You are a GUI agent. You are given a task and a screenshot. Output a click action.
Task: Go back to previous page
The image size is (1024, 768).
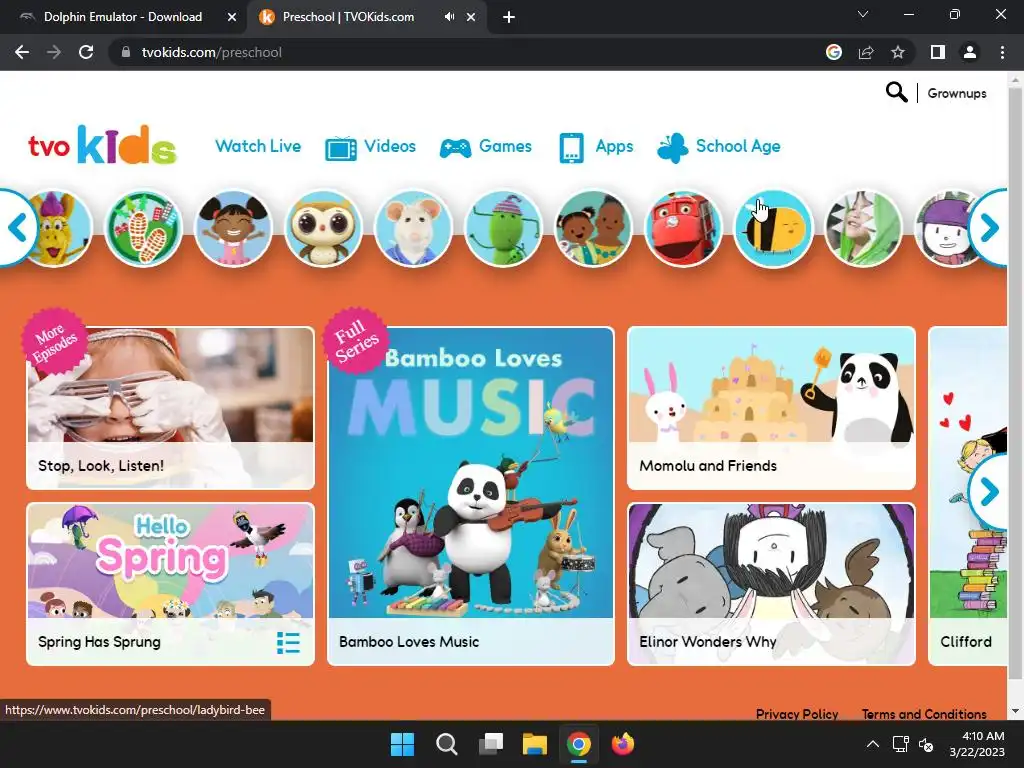coord(22,52)
